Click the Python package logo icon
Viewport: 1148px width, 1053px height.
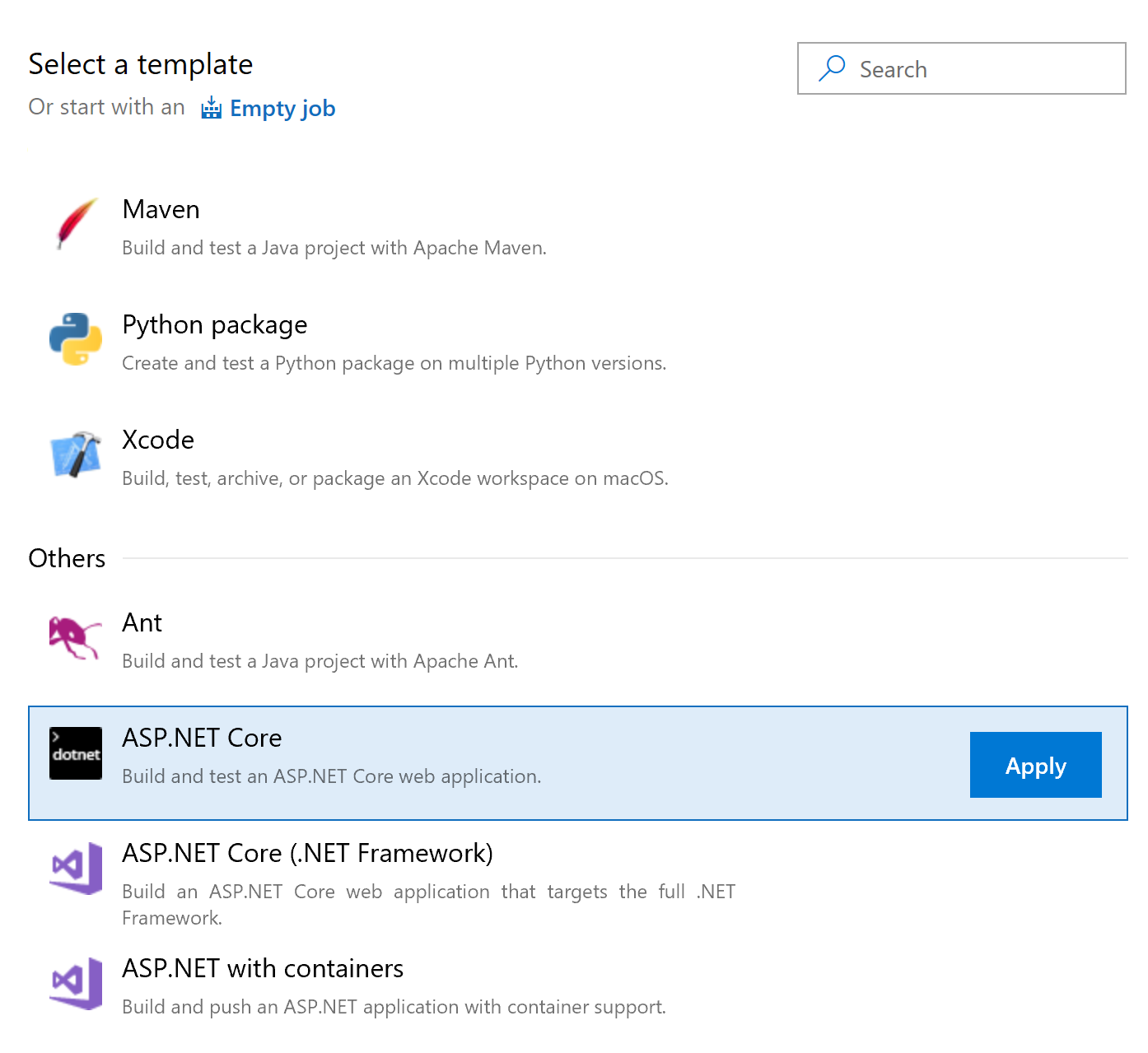point(76,338)
